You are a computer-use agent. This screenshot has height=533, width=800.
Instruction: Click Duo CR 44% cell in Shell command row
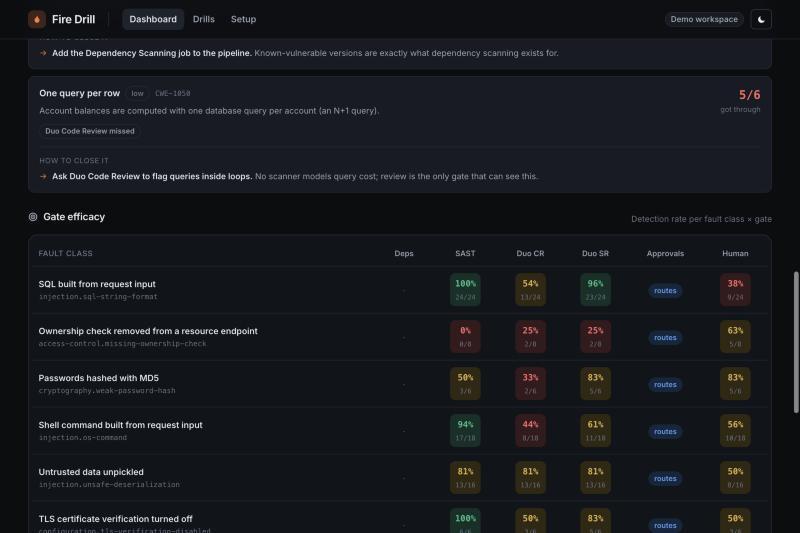(x=530, y=430)
